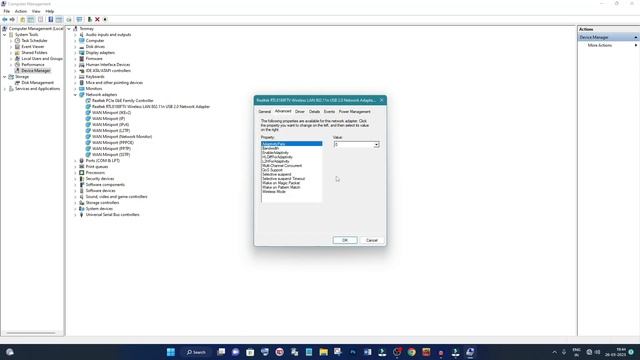Select the Realtek Wireless LAN 802.11n USB adapter
Screen dimensions: 640x360
pyautogui.click(x=151, y=107)
